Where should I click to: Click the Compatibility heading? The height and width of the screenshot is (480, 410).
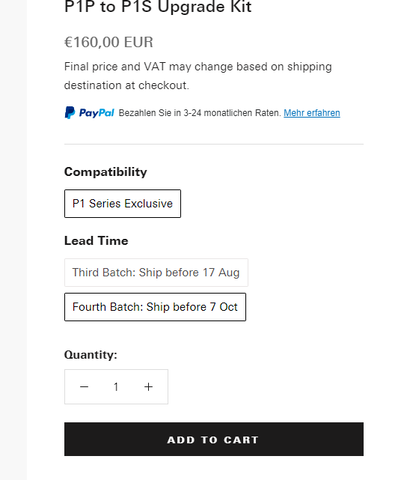pos(105,172)
